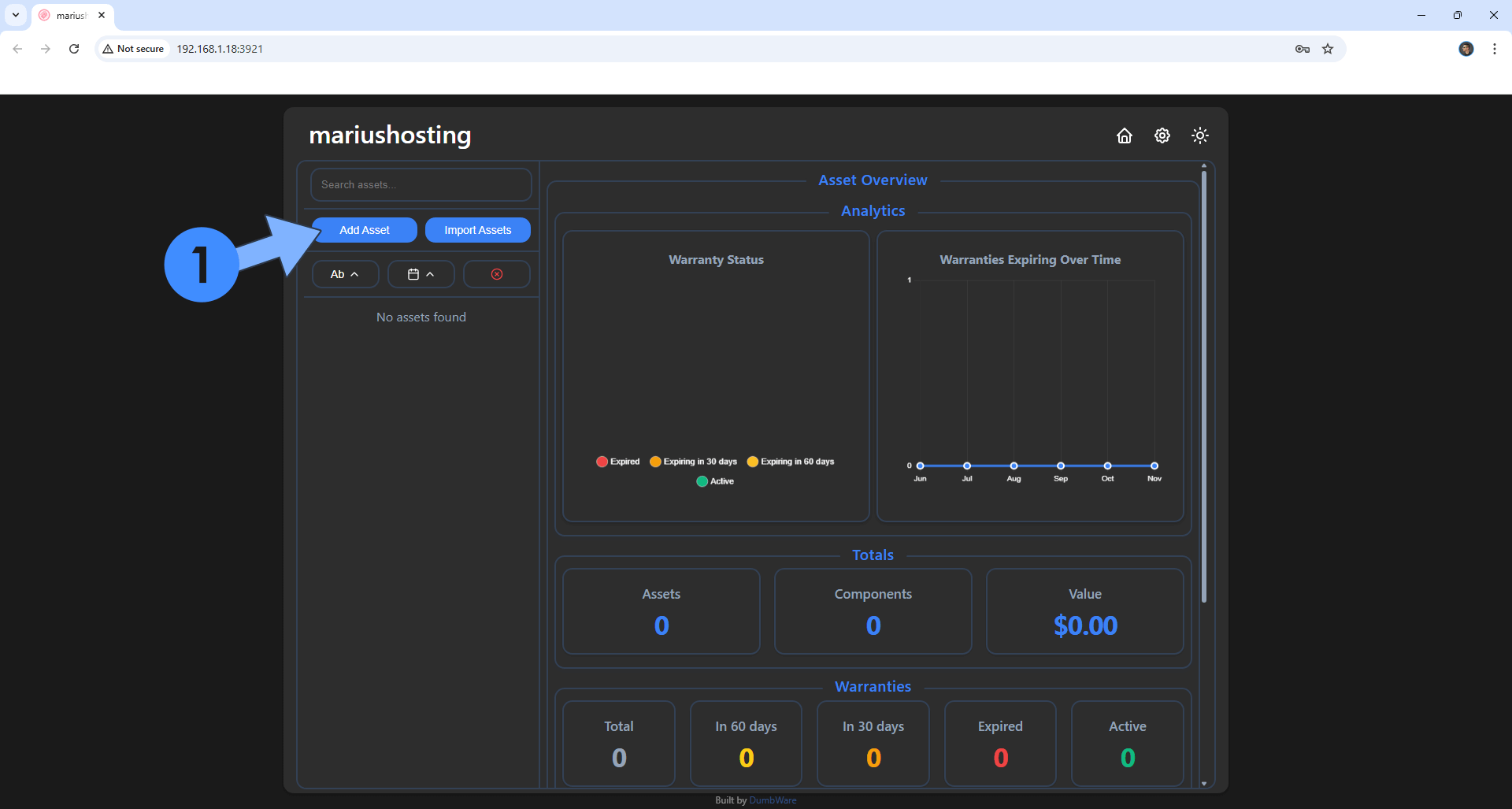Toggle light/dark theme sun icon
Viewport: 1512px width, 809px height.
(x=1199, y=135)
